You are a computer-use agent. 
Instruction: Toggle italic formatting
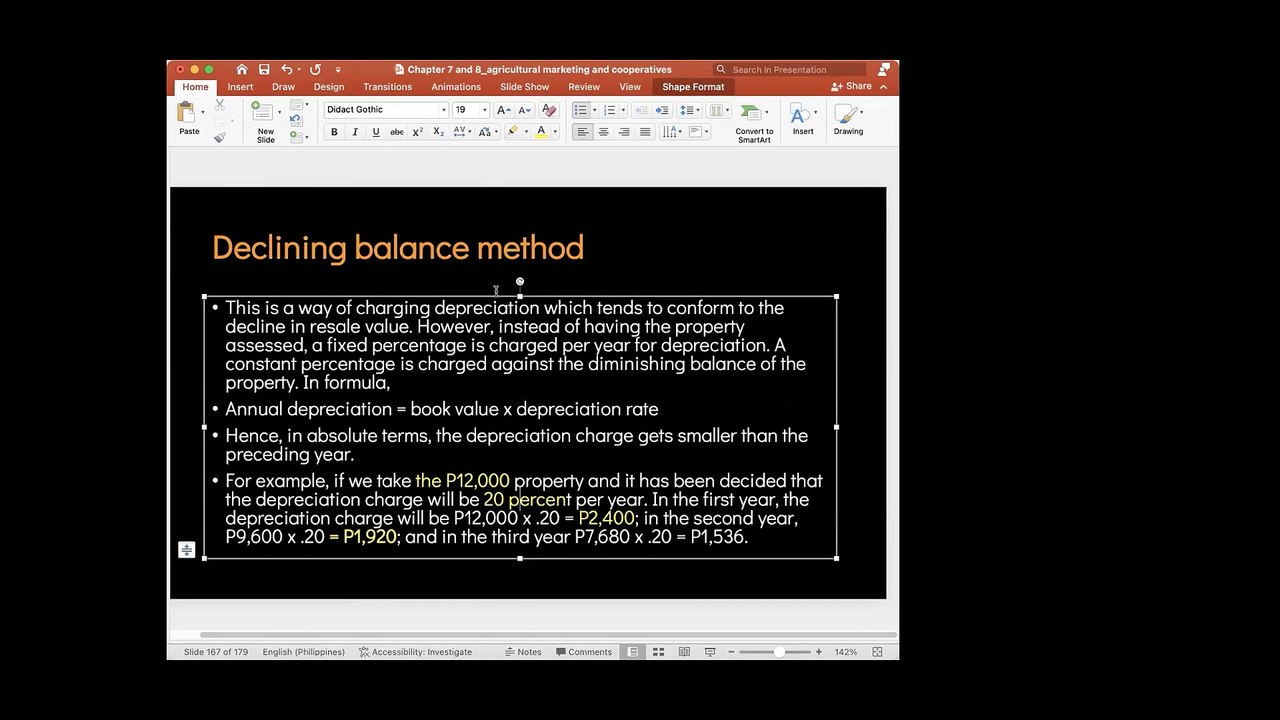(355, 132)
